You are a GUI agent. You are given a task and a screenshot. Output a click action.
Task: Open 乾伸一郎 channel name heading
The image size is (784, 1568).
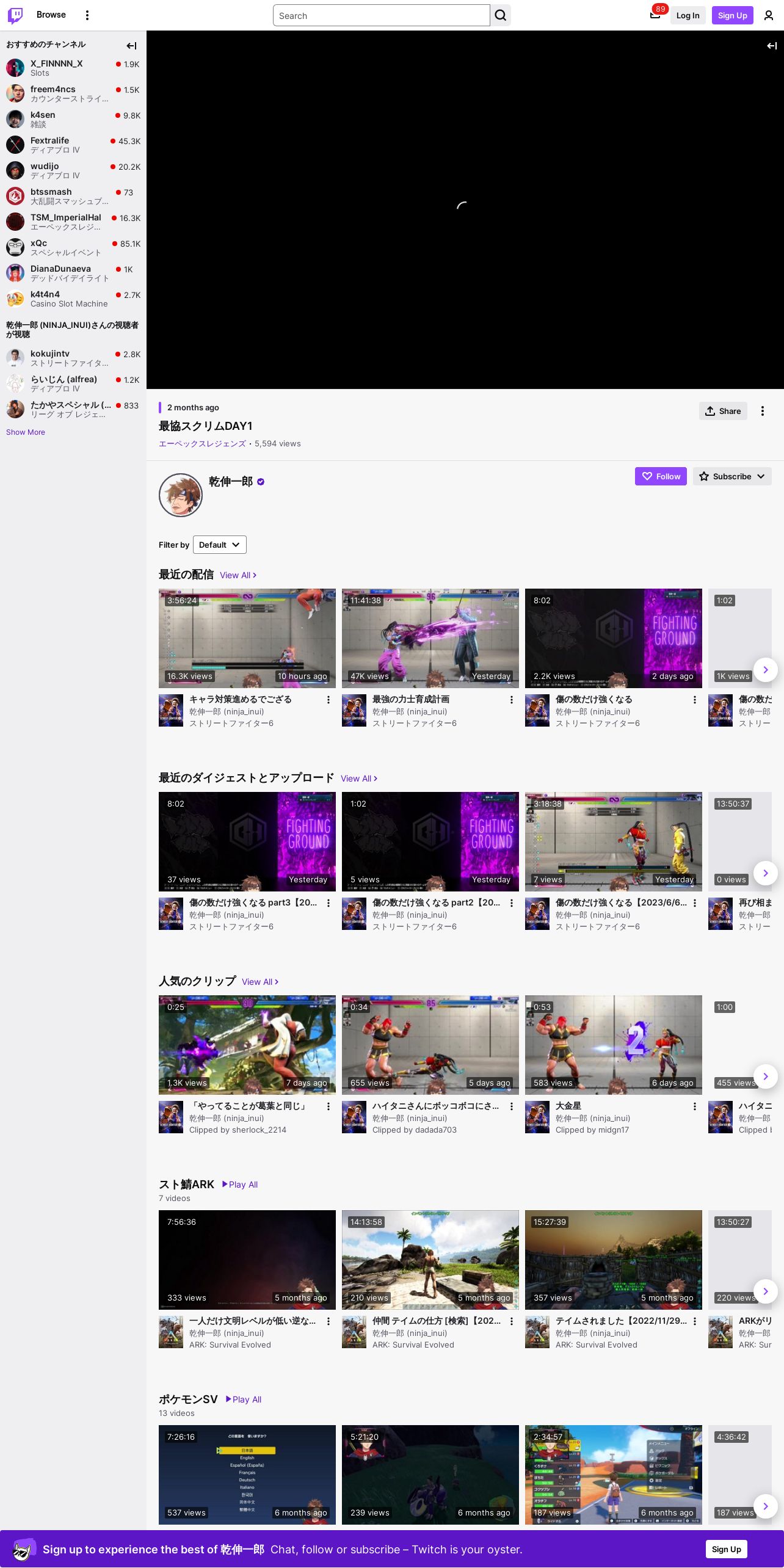point(231,482)
